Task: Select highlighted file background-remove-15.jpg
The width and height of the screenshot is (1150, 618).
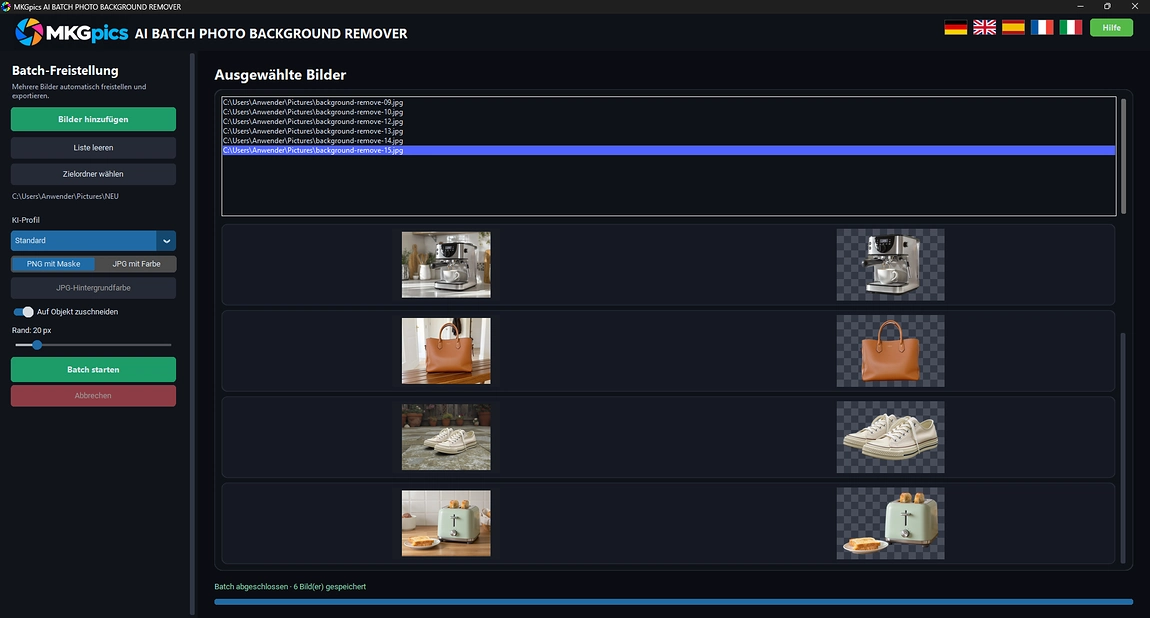Action: pyautogui.click(x=668, y=150)
